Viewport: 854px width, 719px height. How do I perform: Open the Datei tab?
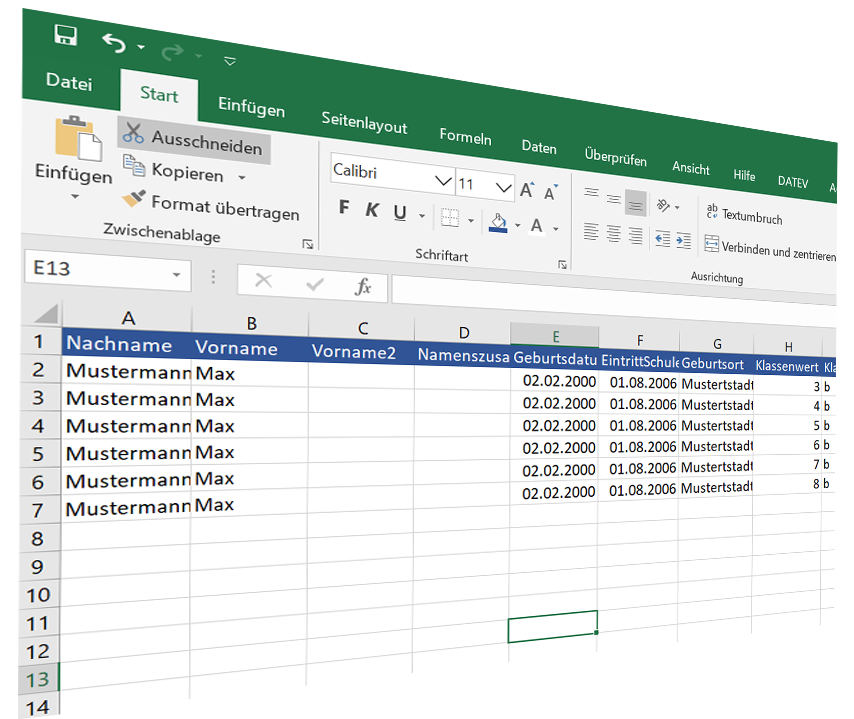(69, 82)
